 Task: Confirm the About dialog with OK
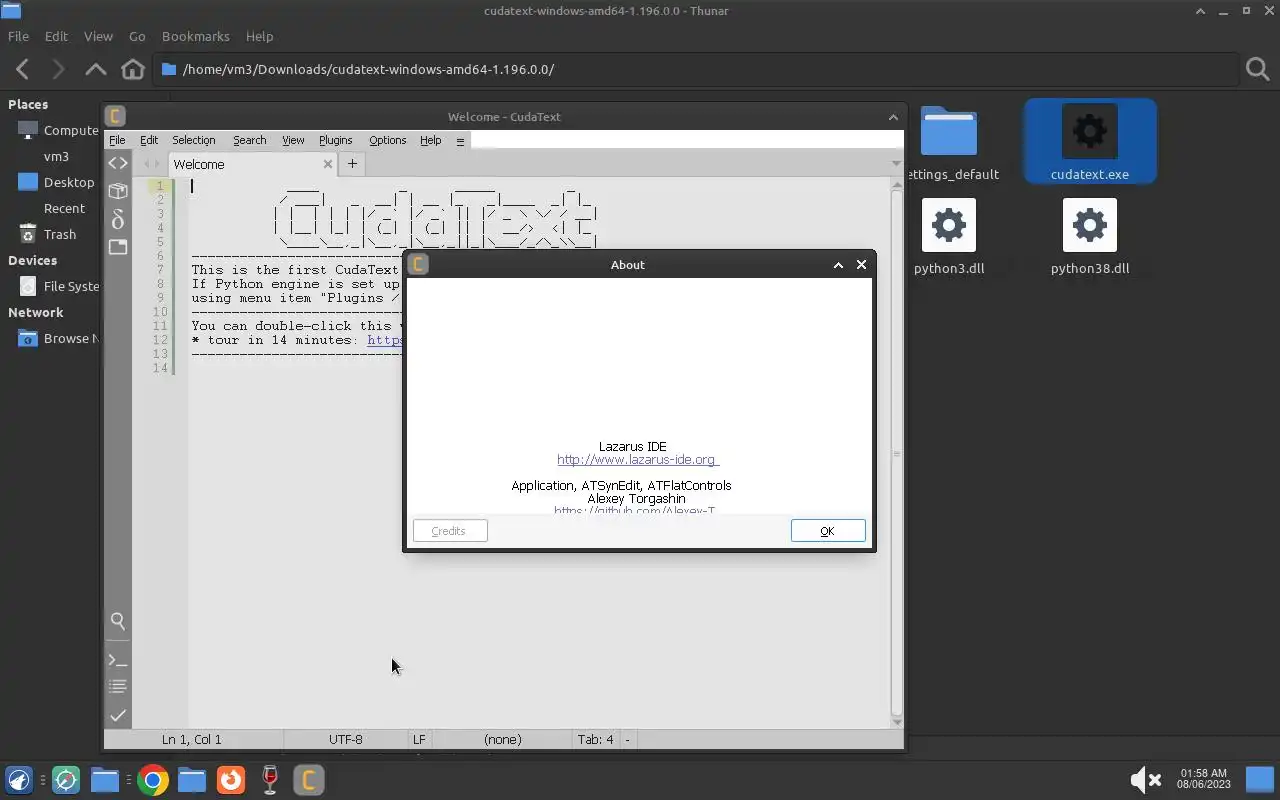click(x=828, y=531)
